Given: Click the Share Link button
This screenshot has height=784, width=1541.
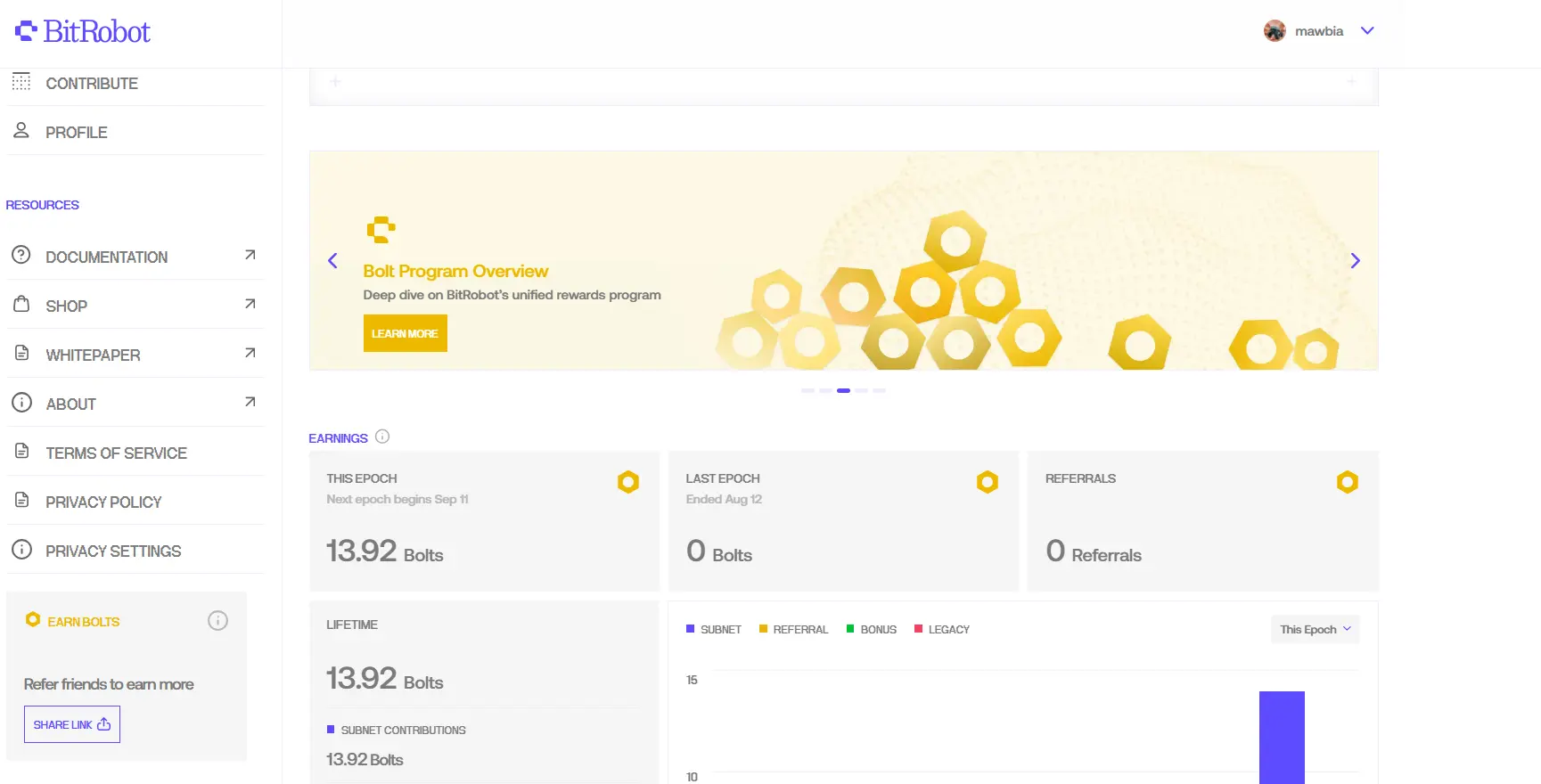Looking at the screenshot, I should [x=72, y=724].
